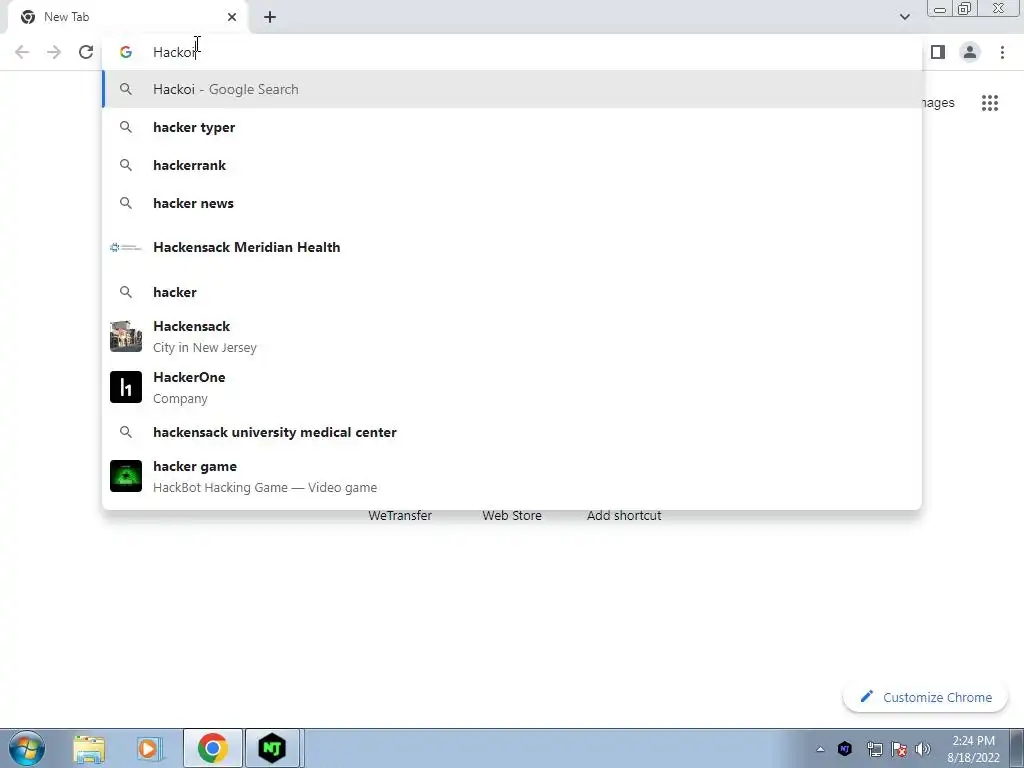Open the green NJ taskbar app
Viewport: 1024px width, 768px height.
tap(272, 748)
